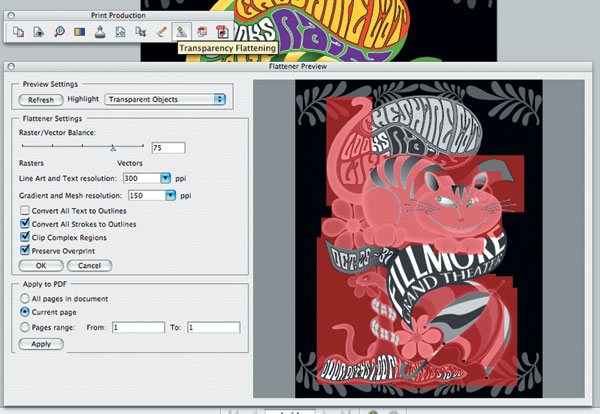
Task: Open the PDF Optimizer tool
Action: click(202, 32)
